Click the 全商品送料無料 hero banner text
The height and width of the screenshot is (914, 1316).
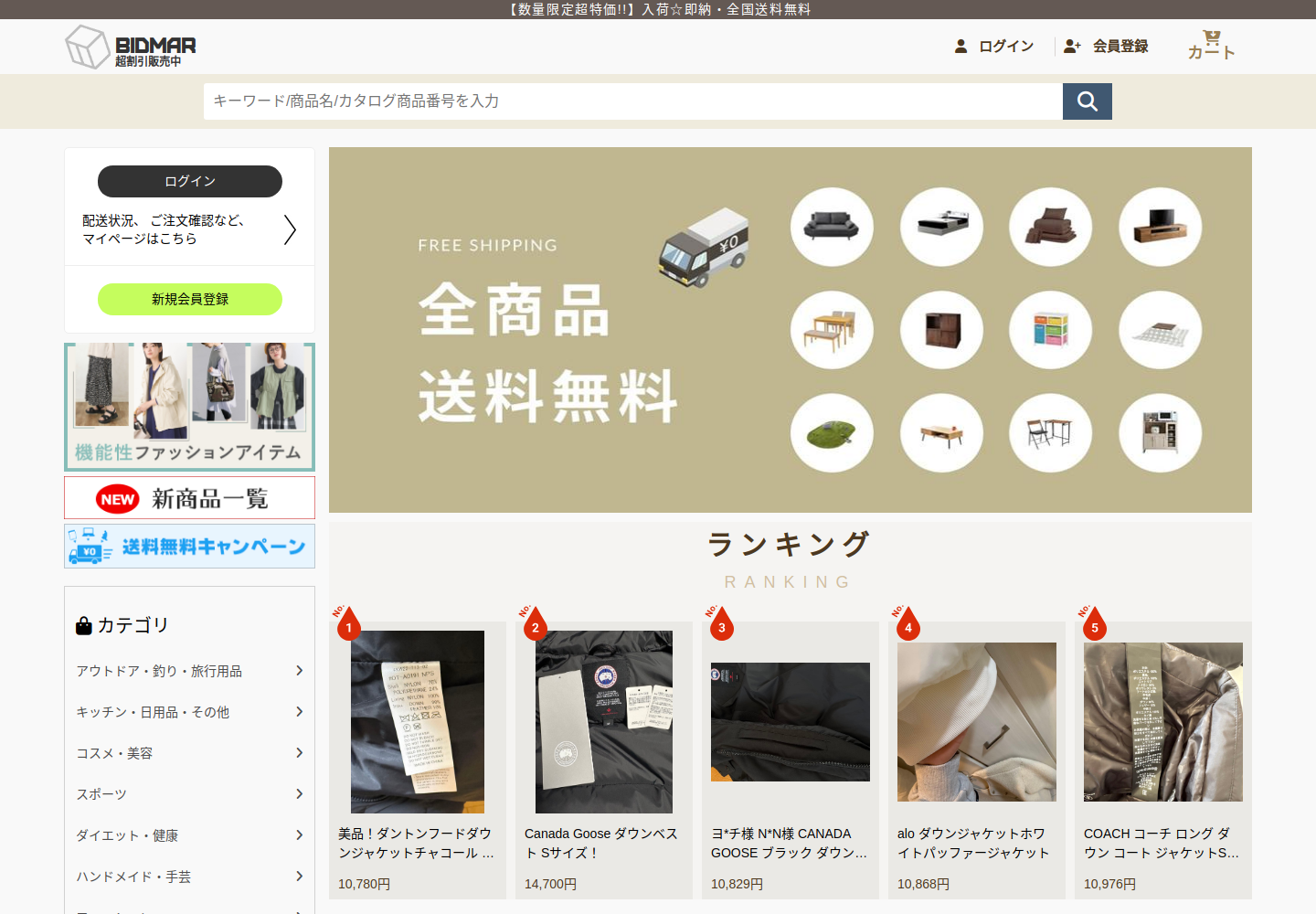(x=548, y=354)
